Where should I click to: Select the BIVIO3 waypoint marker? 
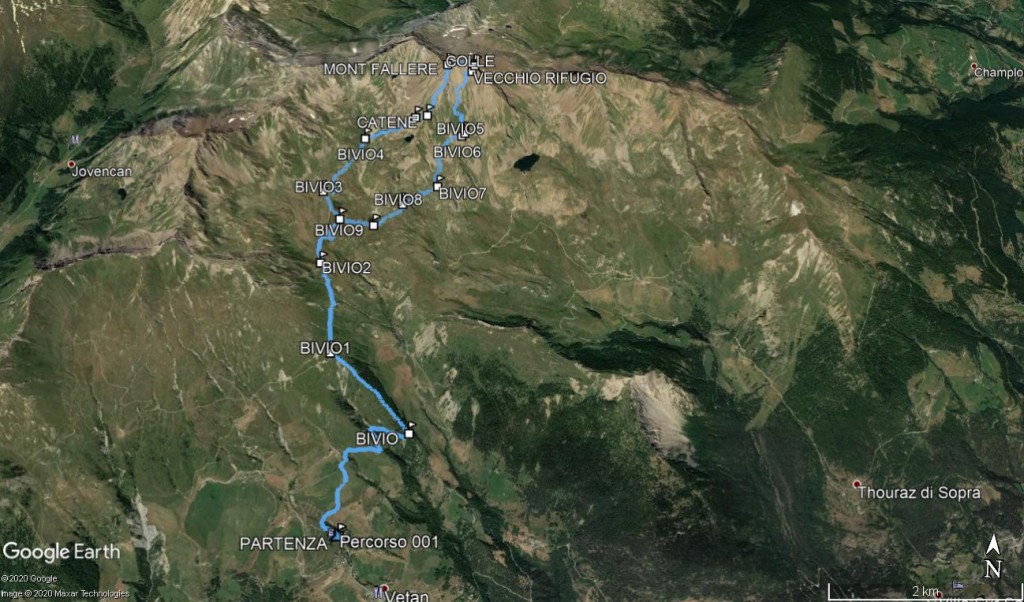[324, 190]
